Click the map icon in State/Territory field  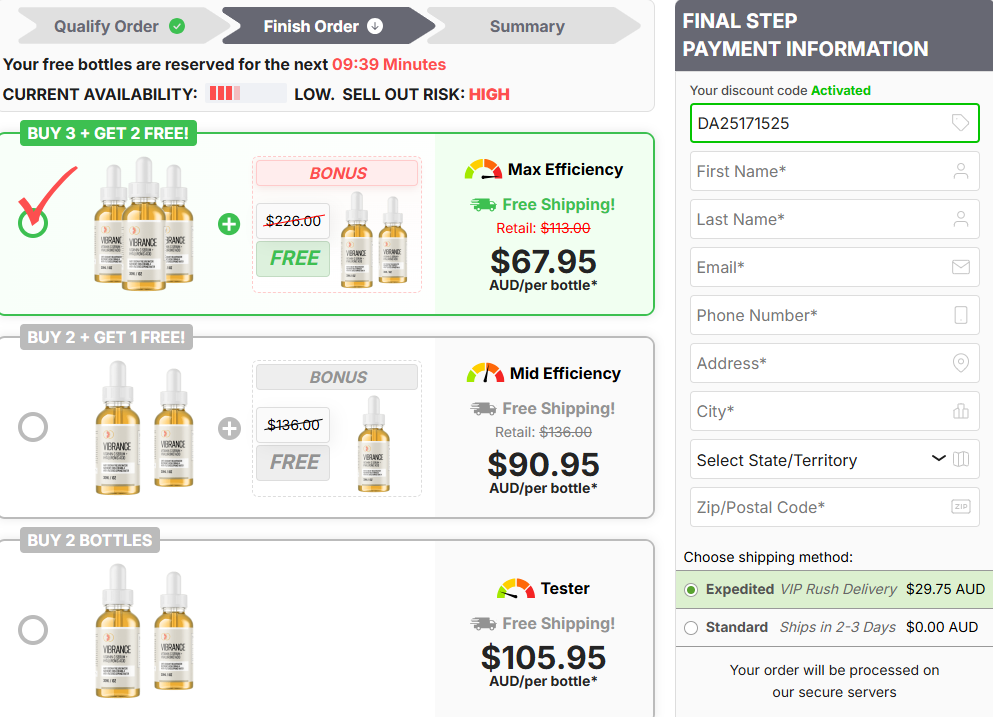961,459
